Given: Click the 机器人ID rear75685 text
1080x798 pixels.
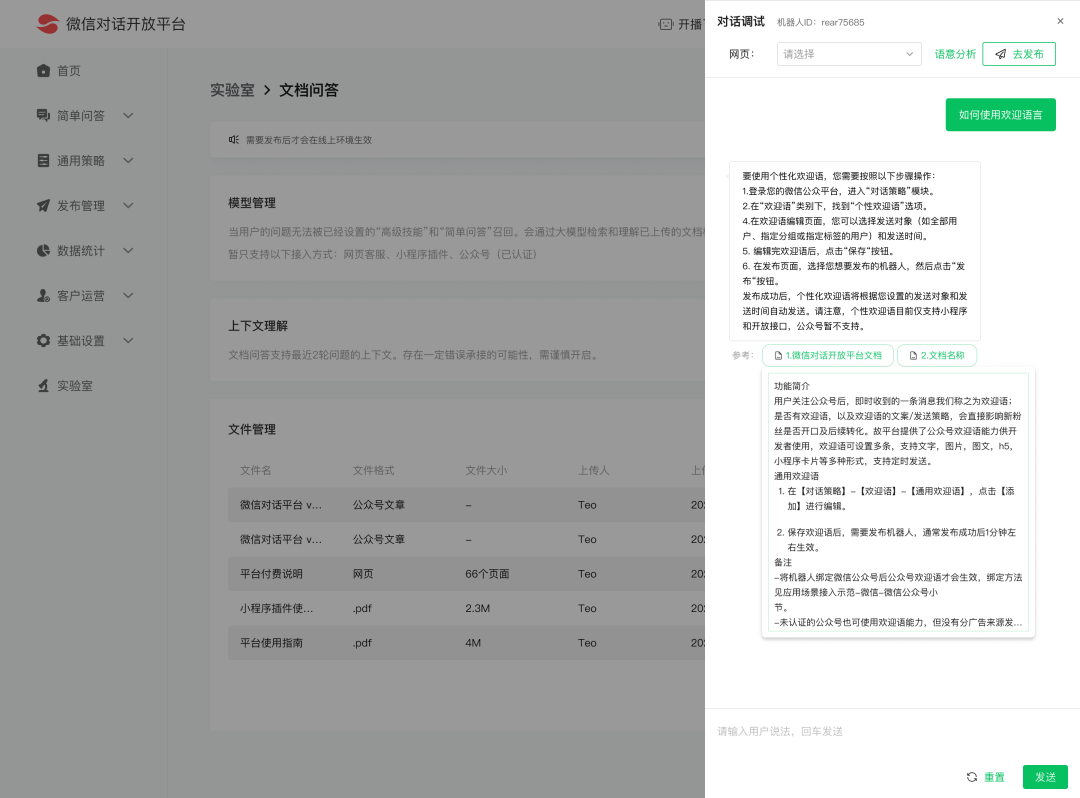Looking at the screenshot, I should tap(820, 22).
